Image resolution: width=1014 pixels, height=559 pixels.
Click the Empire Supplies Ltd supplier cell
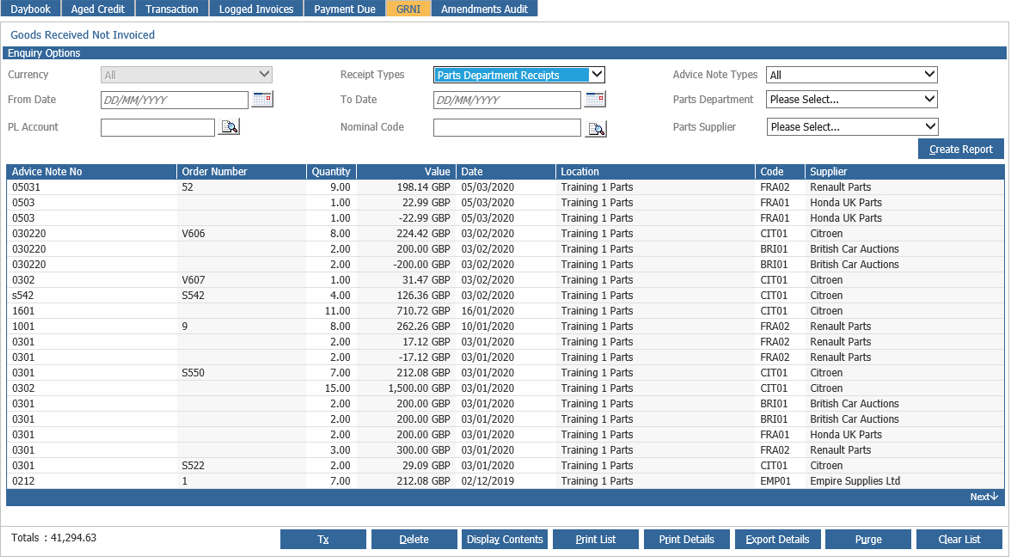pos(905,481)
